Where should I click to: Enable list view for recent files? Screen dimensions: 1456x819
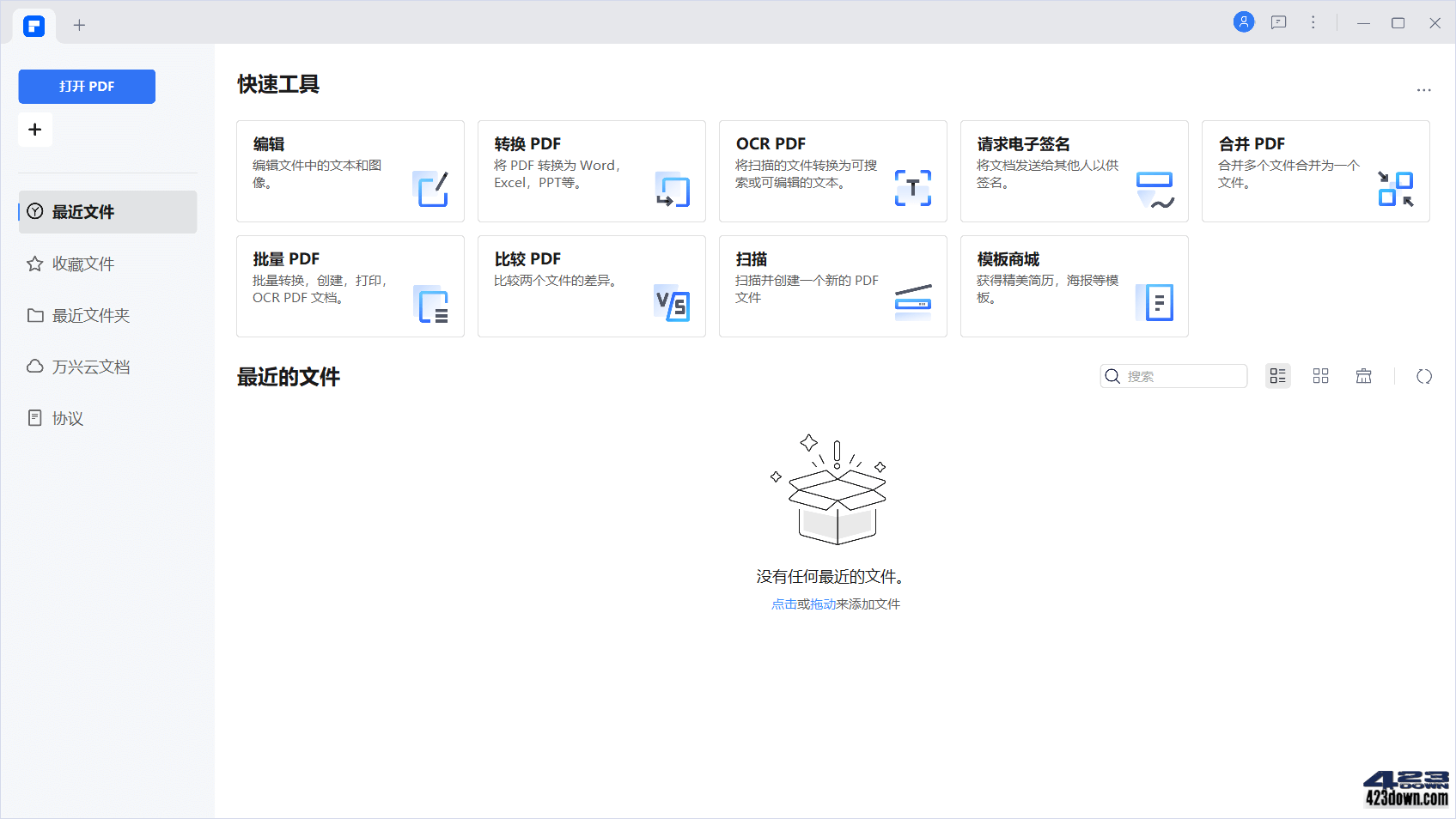[1277, 376]
